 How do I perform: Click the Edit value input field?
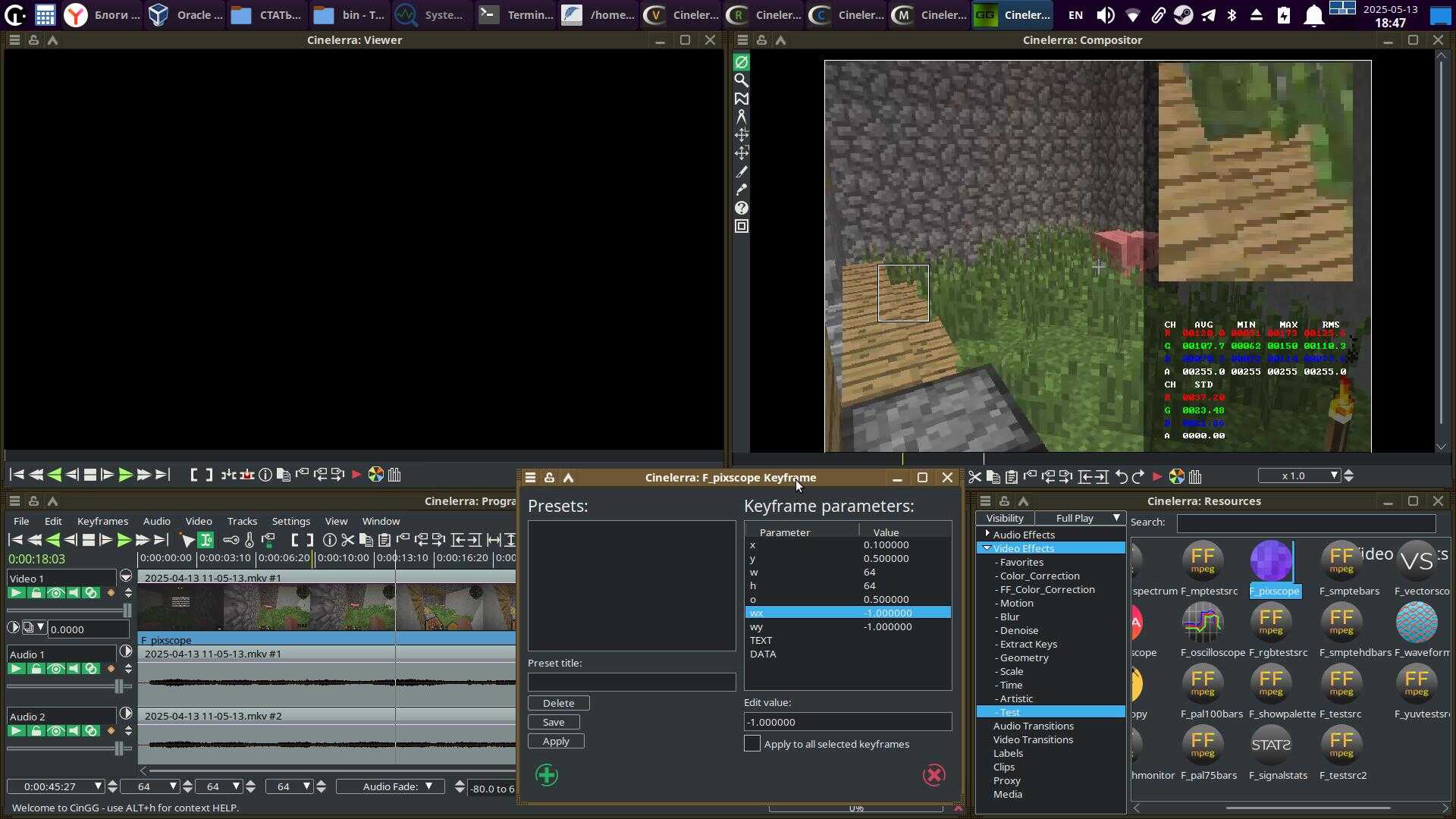pyautogui.click(x=847, y=722)
